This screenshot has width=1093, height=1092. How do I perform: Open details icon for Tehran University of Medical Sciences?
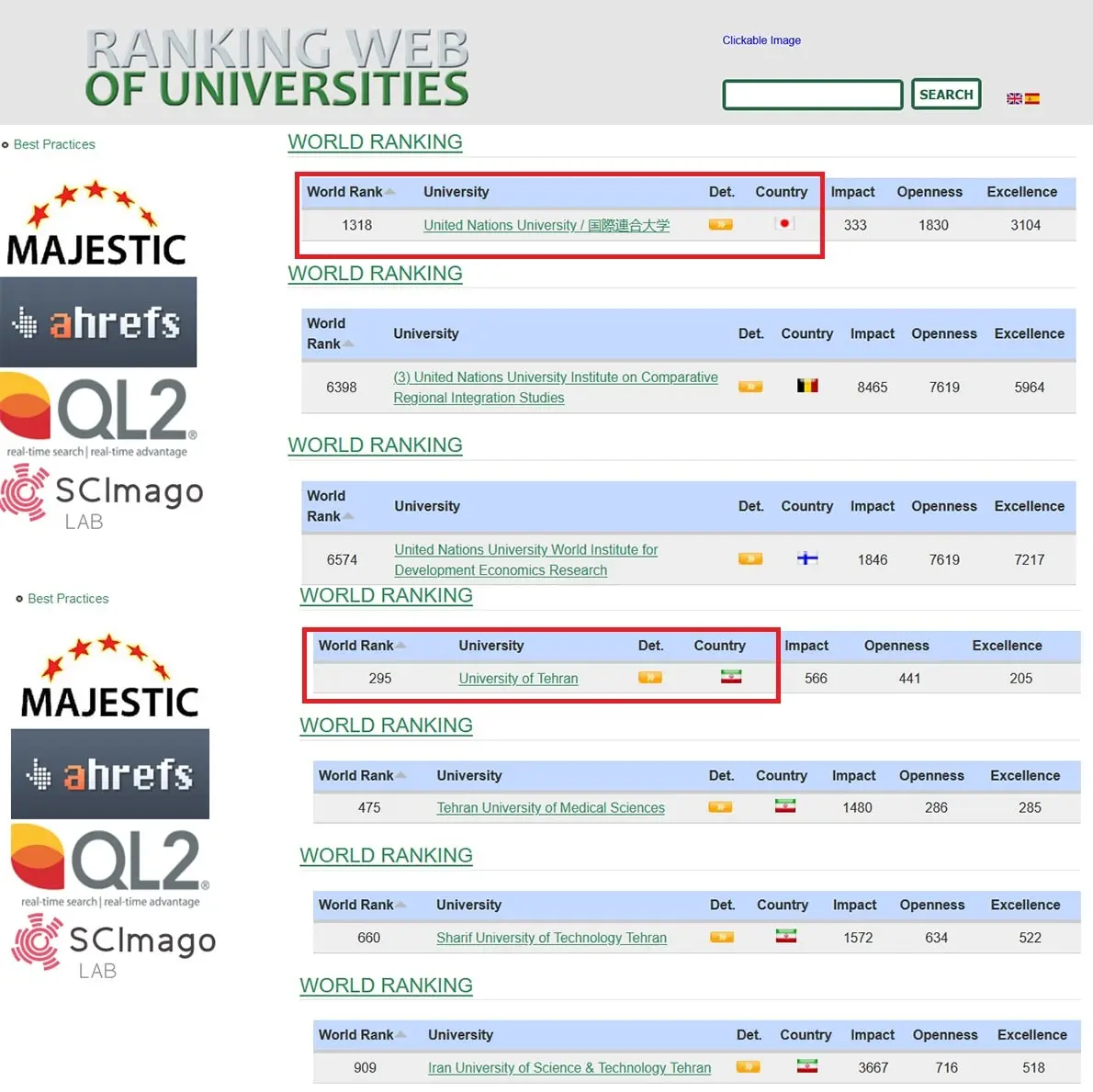(x=720, y=807)
